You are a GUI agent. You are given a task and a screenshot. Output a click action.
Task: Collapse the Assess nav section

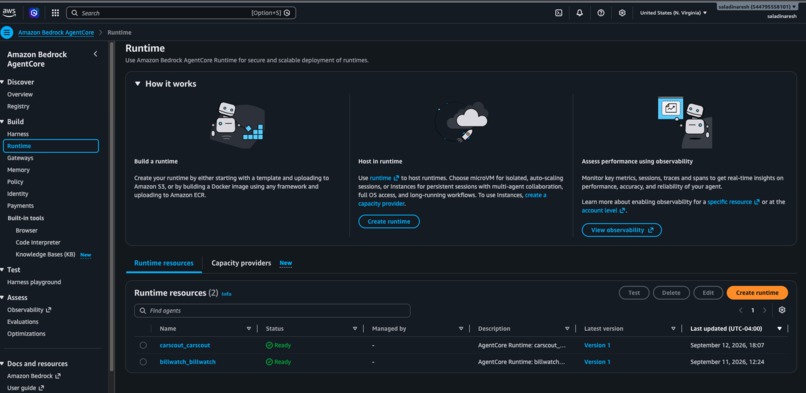point(3,297)
